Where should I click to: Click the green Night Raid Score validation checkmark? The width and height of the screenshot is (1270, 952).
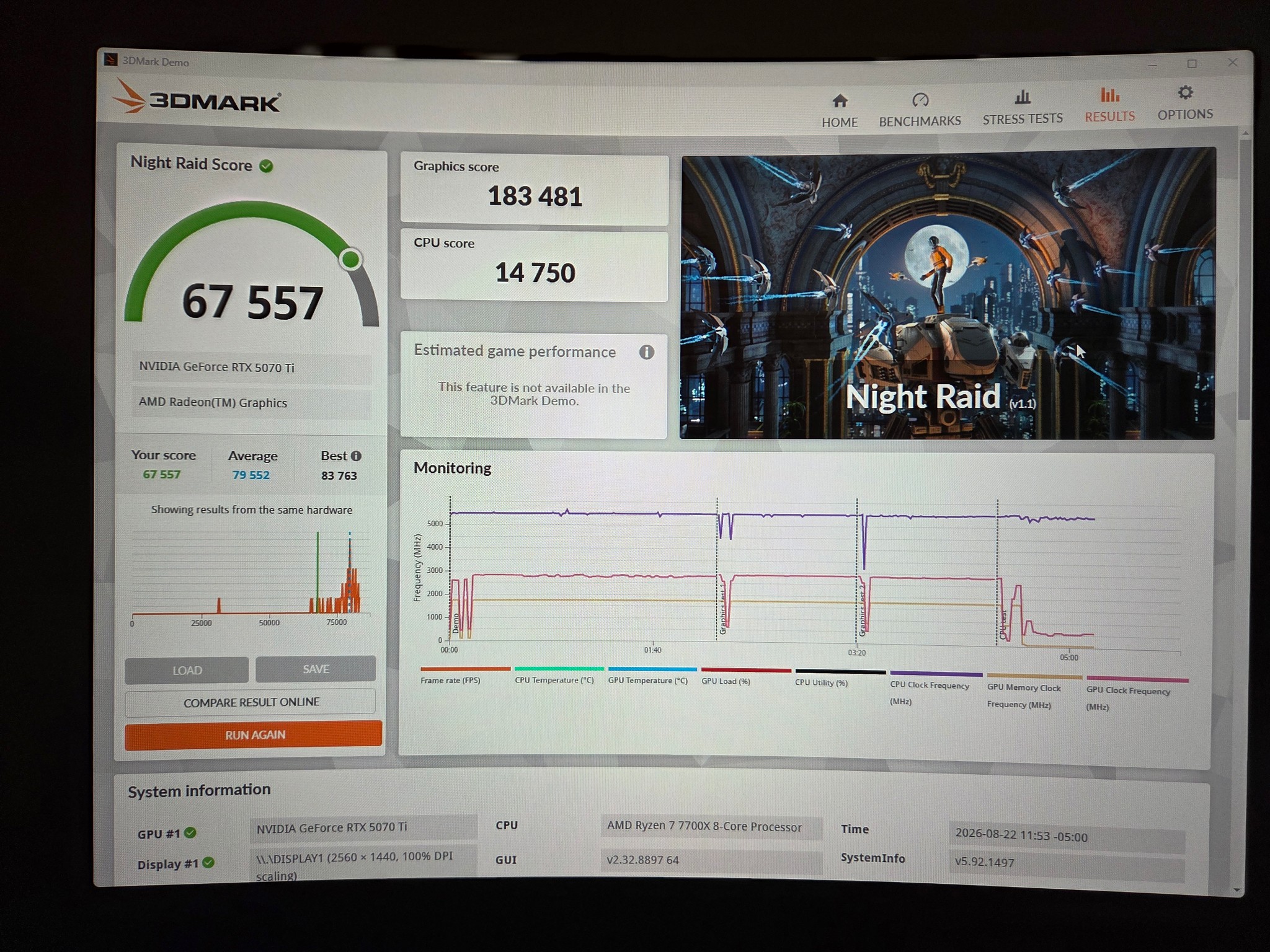(x=266, y=166)
